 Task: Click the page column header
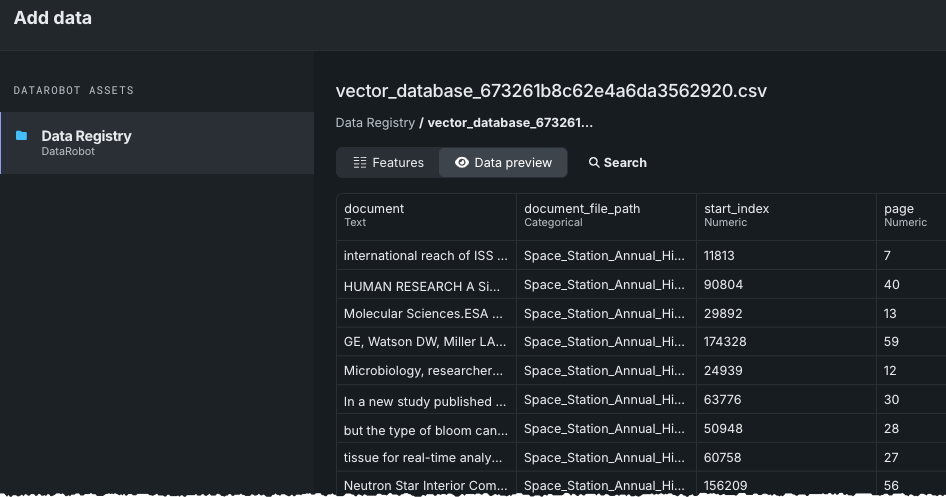899,209
